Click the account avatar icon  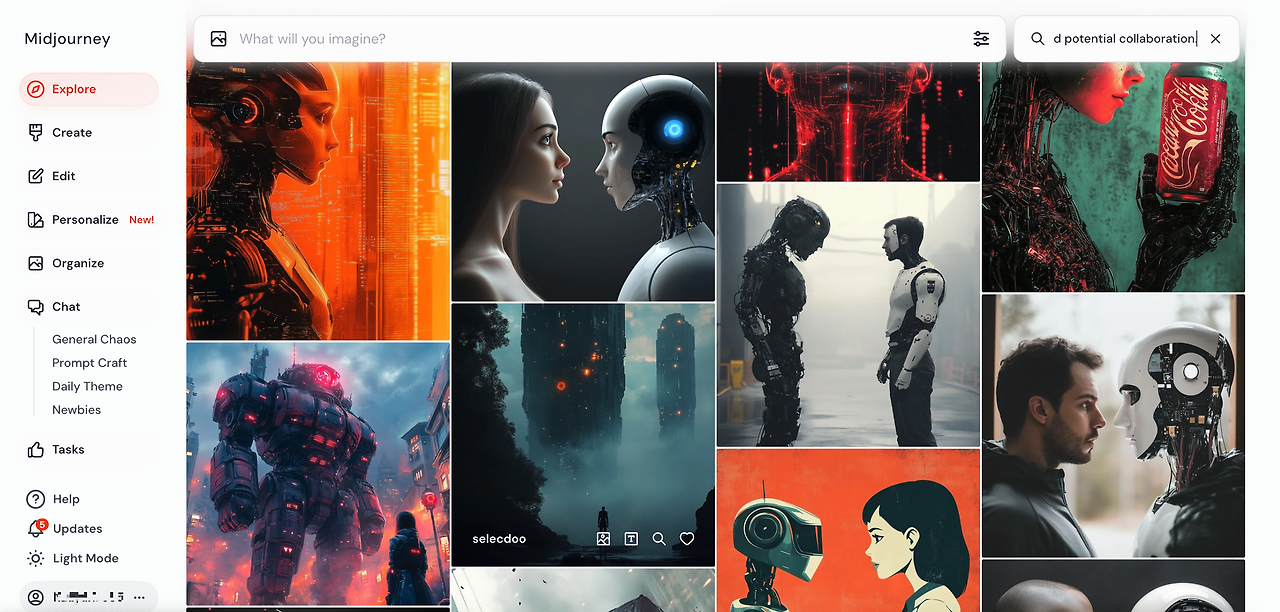coord(36,597)
